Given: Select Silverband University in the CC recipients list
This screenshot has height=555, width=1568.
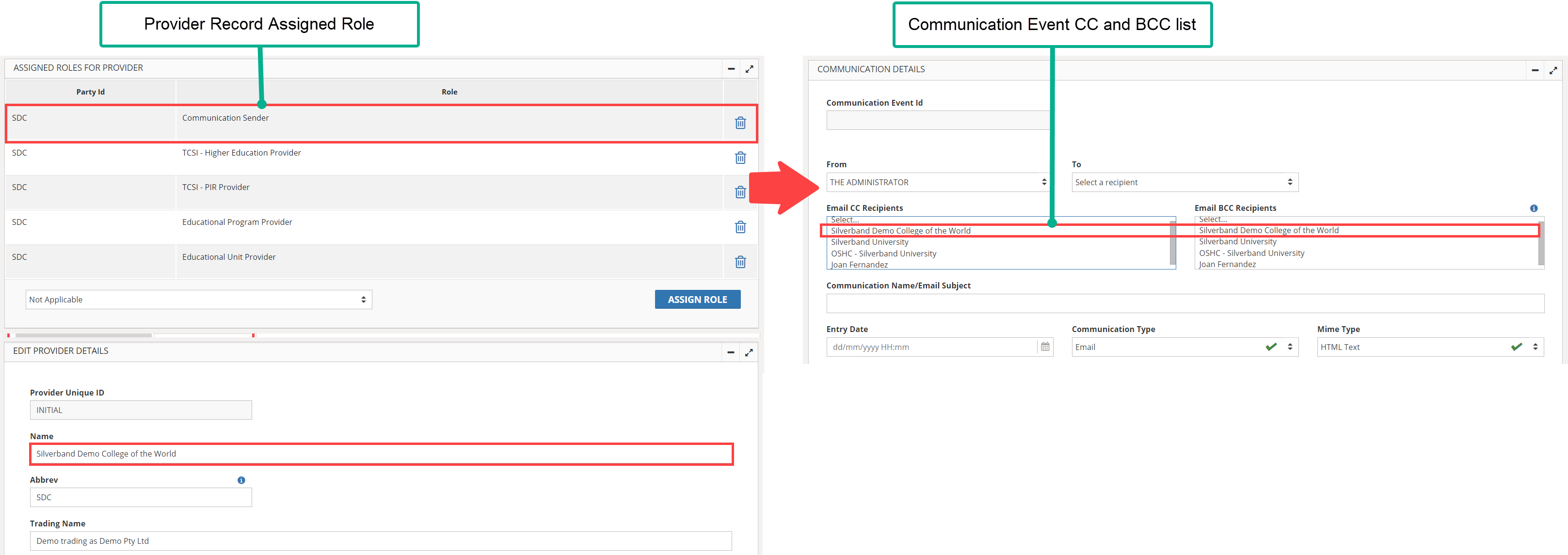Looking at the screenshot, I should 869,242.
